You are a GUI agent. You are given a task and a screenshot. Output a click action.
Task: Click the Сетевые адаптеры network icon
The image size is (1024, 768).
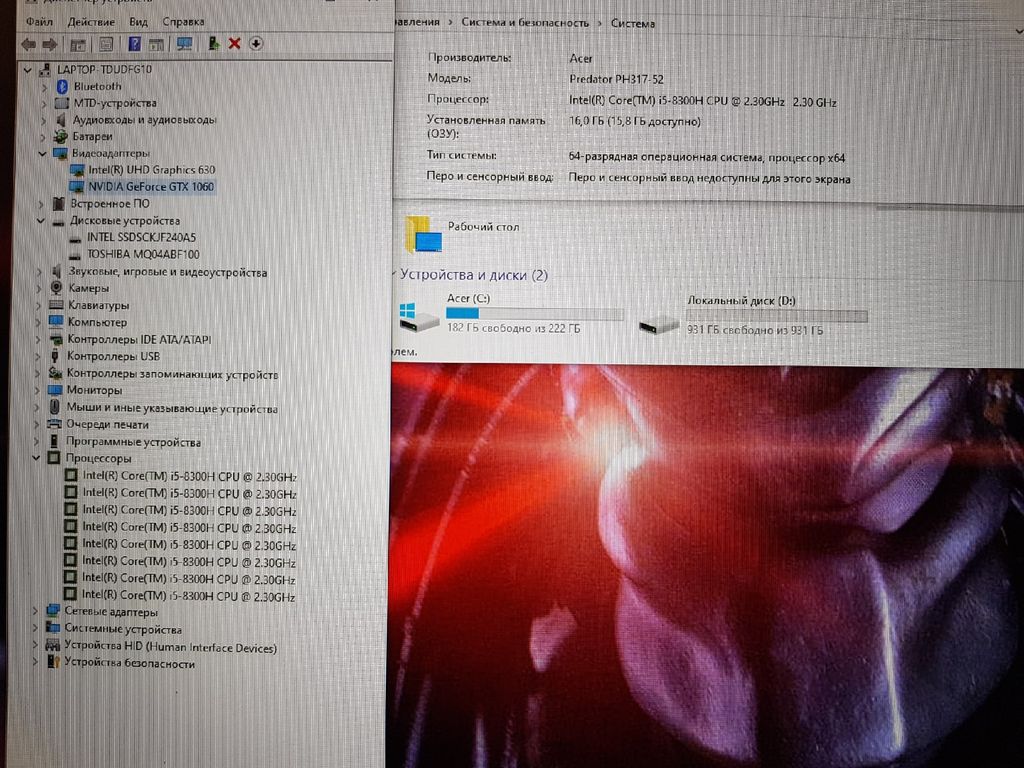point(53,612)
